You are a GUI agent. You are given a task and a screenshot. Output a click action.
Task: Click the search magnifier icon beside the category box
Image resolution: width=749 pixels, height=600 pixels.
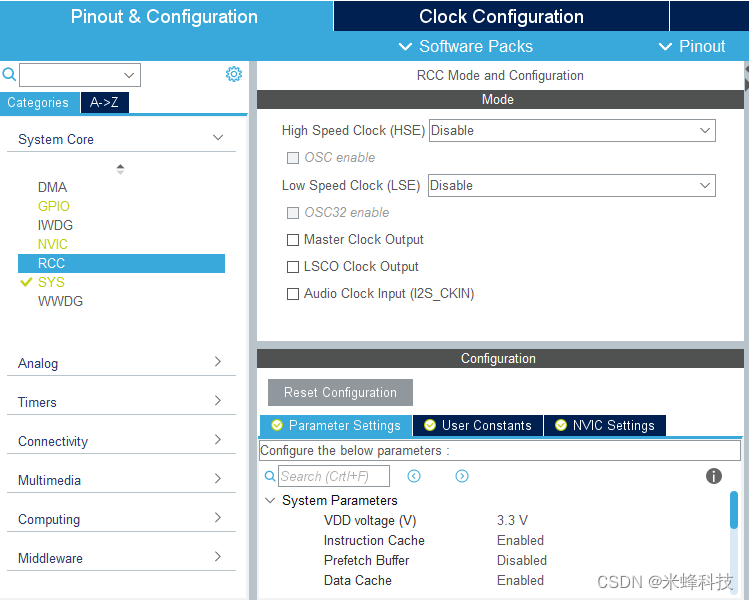9,75
